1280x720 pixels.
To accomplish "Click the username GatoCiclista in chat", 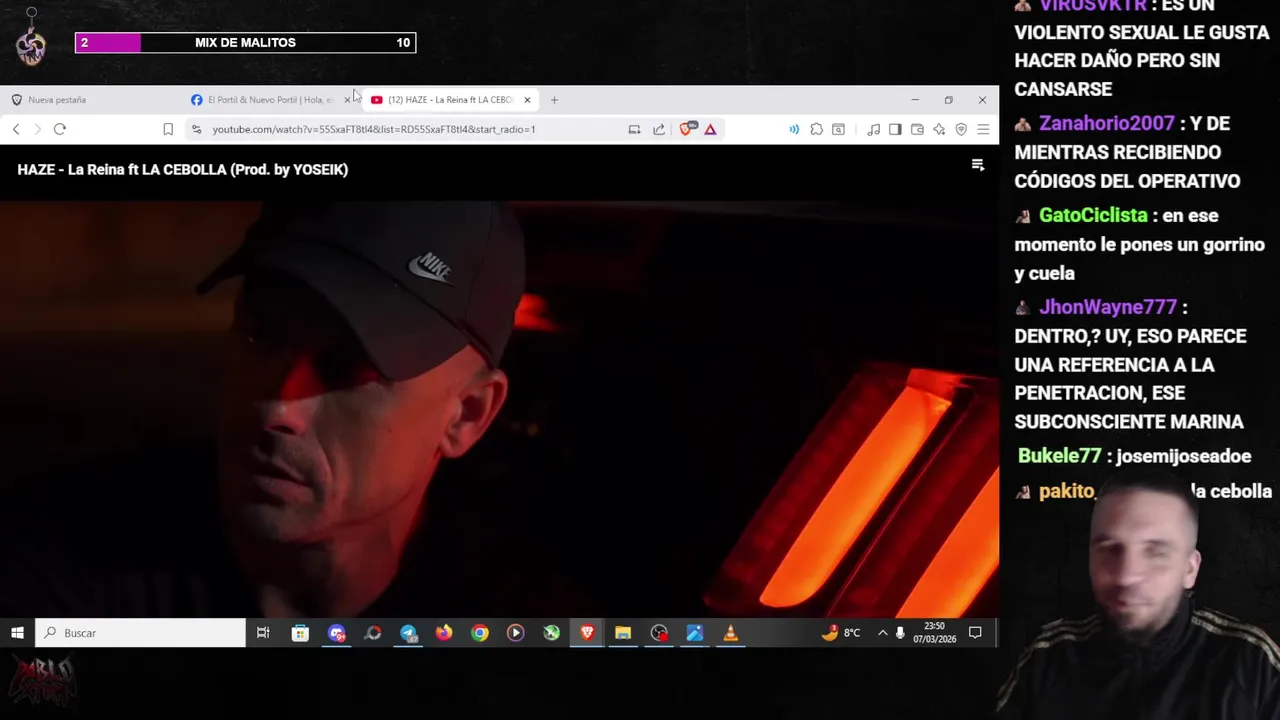I will tap(1093, 215).
